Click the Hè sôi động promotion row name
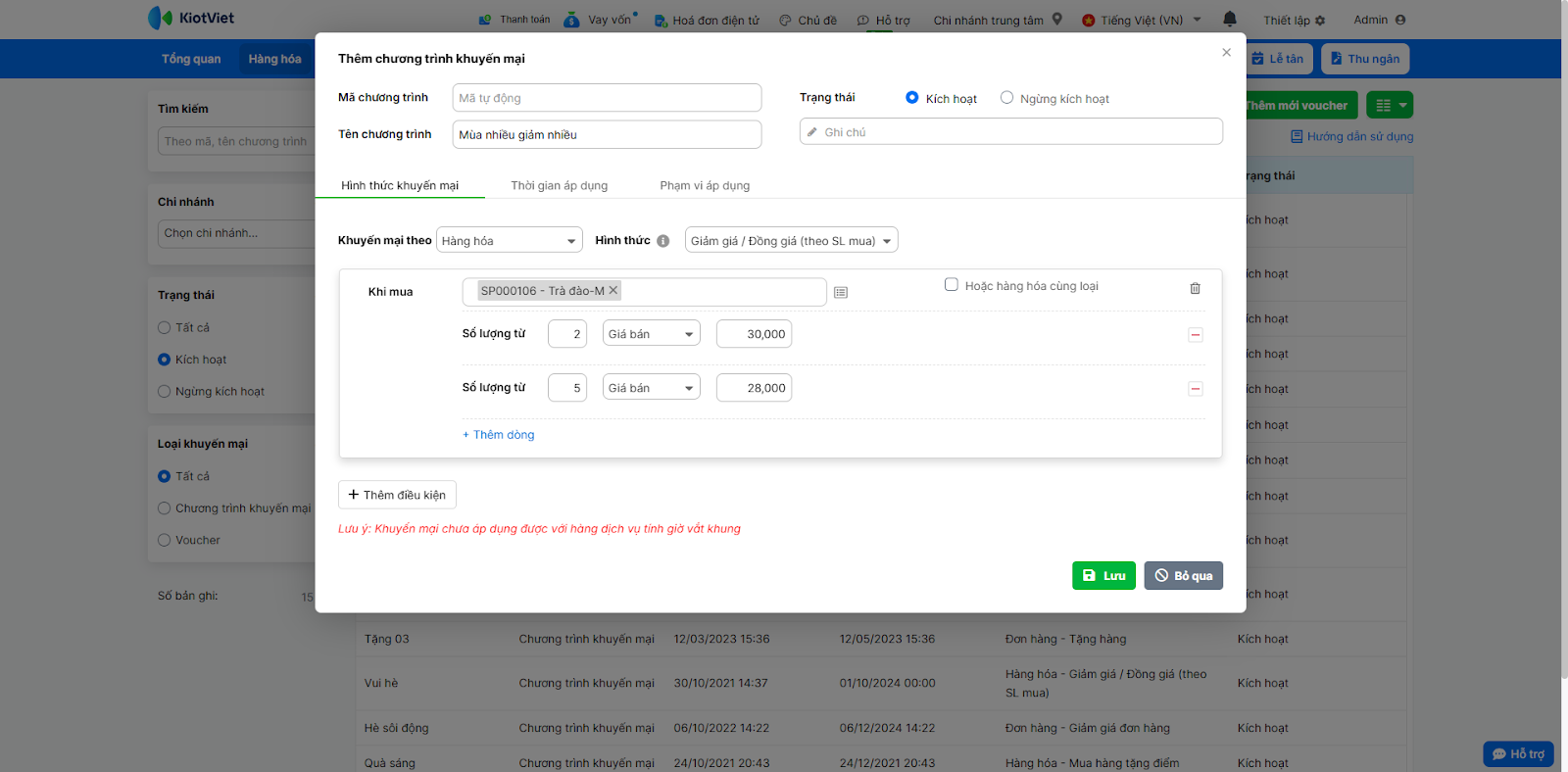Screen dimensions: 1568x772 pyautogui.click(x=396, y=728)
